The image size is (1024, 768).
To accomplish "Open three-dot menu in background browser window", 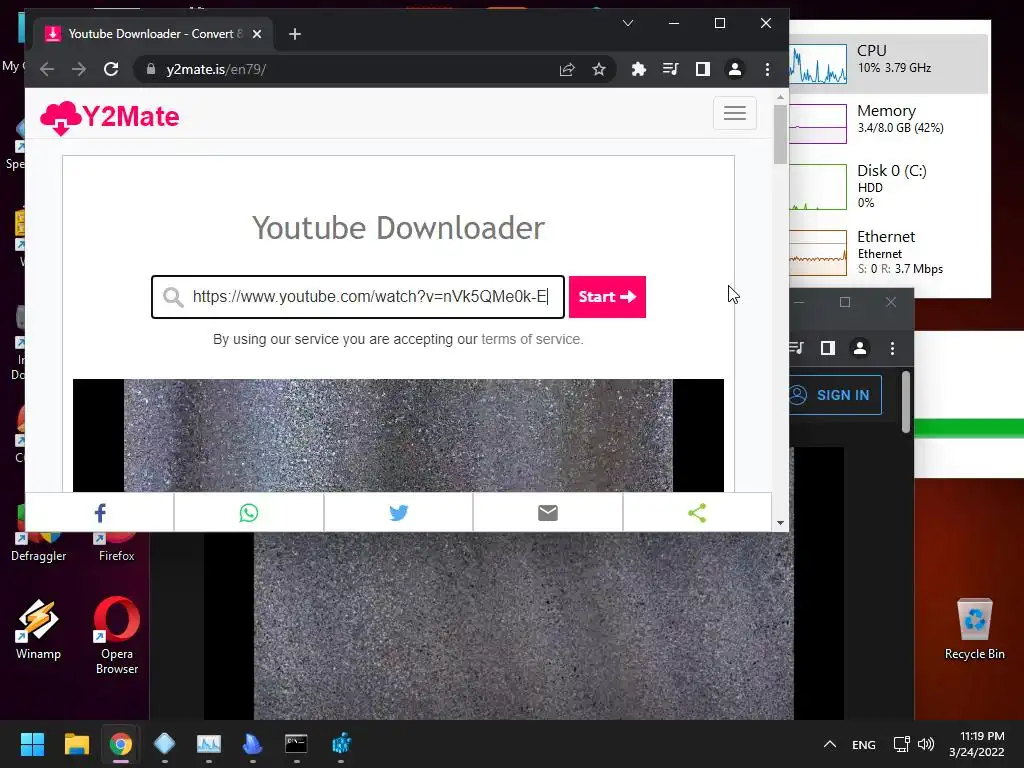I will pyautogui.click(x=892, y=349).
